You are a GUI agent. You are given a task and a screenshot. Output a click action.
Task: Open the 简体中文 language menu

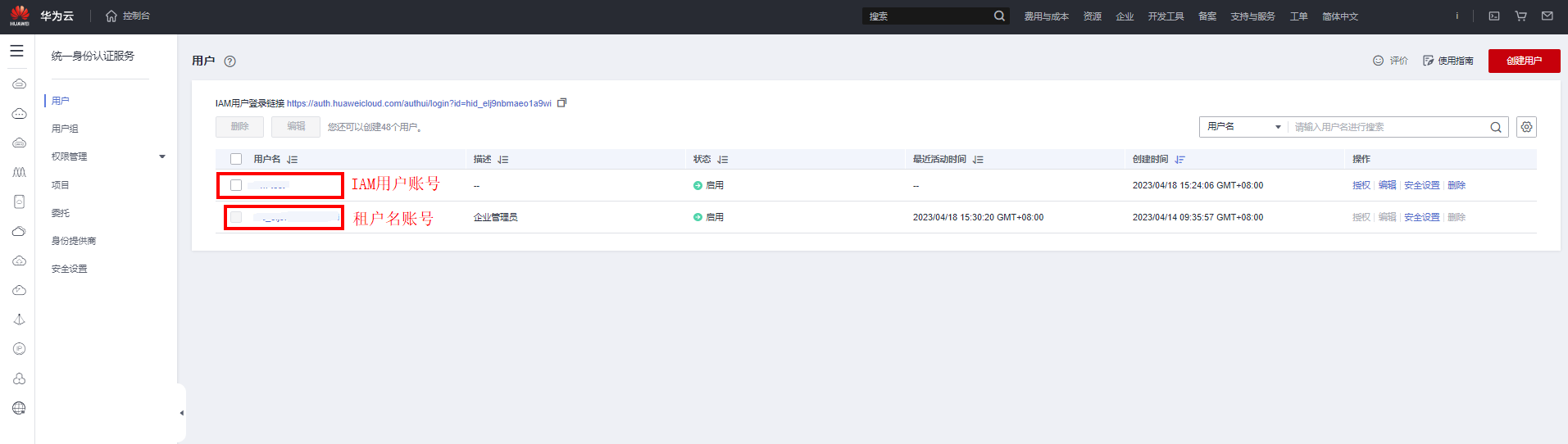click(x=1339, y=16)
